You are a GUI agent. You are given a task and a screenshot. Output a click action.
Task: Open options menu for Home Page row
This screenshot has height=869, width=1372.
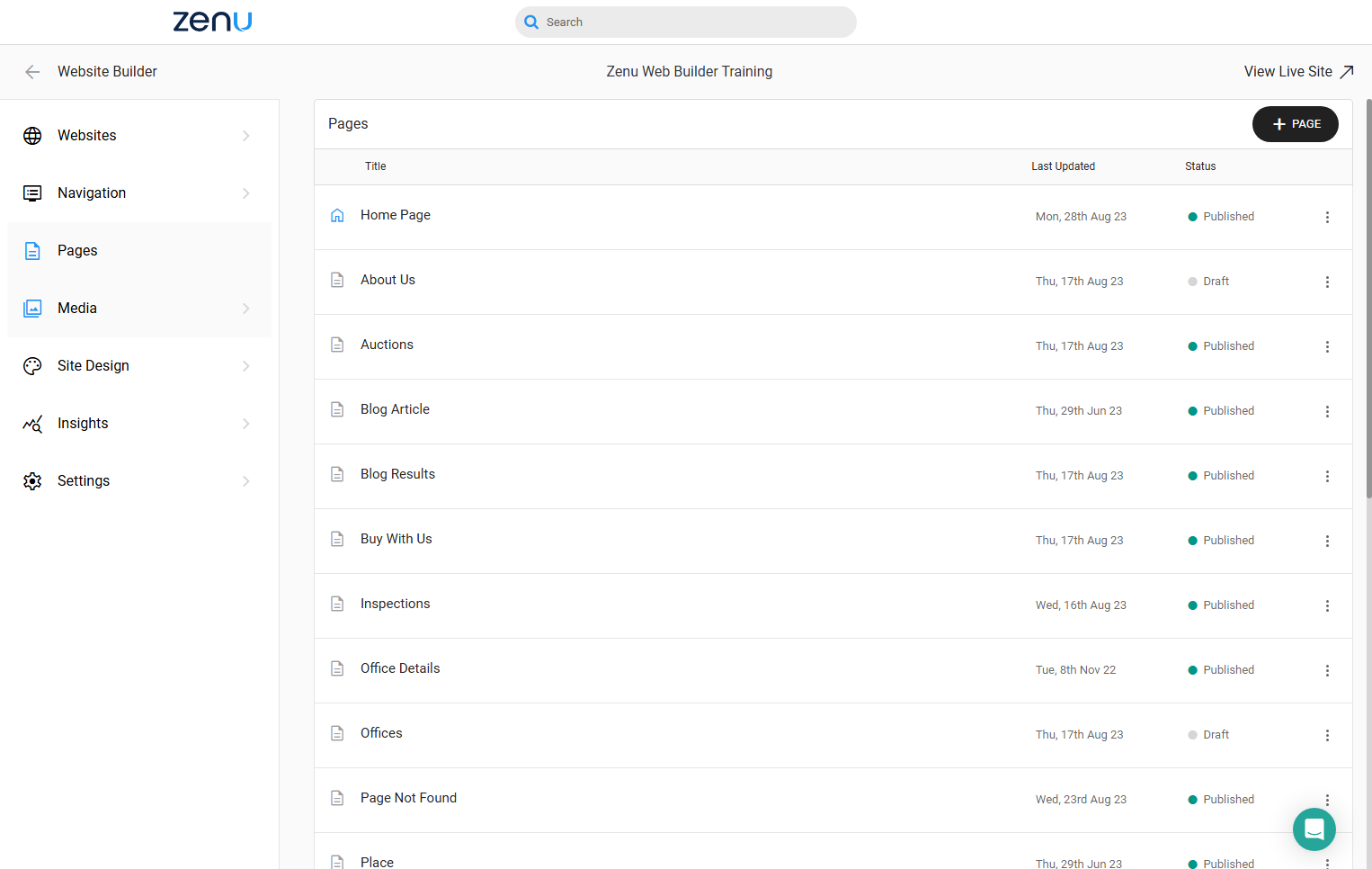coord(1327,217)
